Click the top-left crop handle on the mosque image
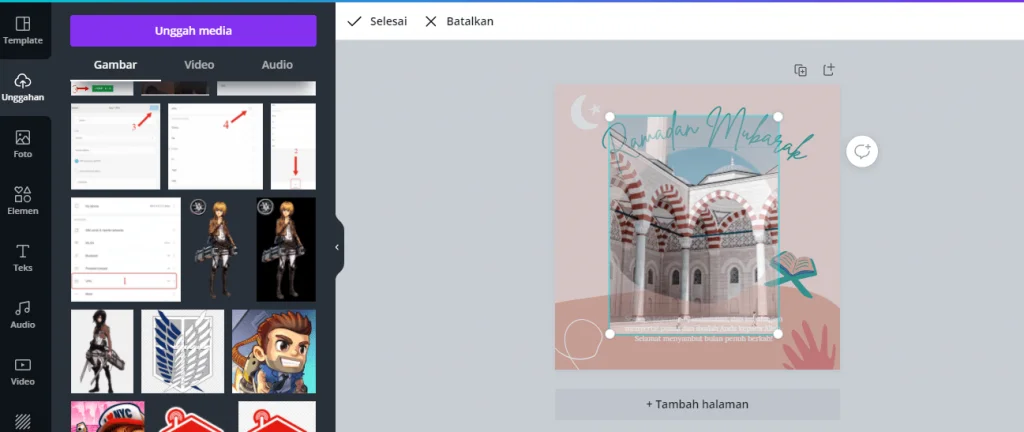 610,117
